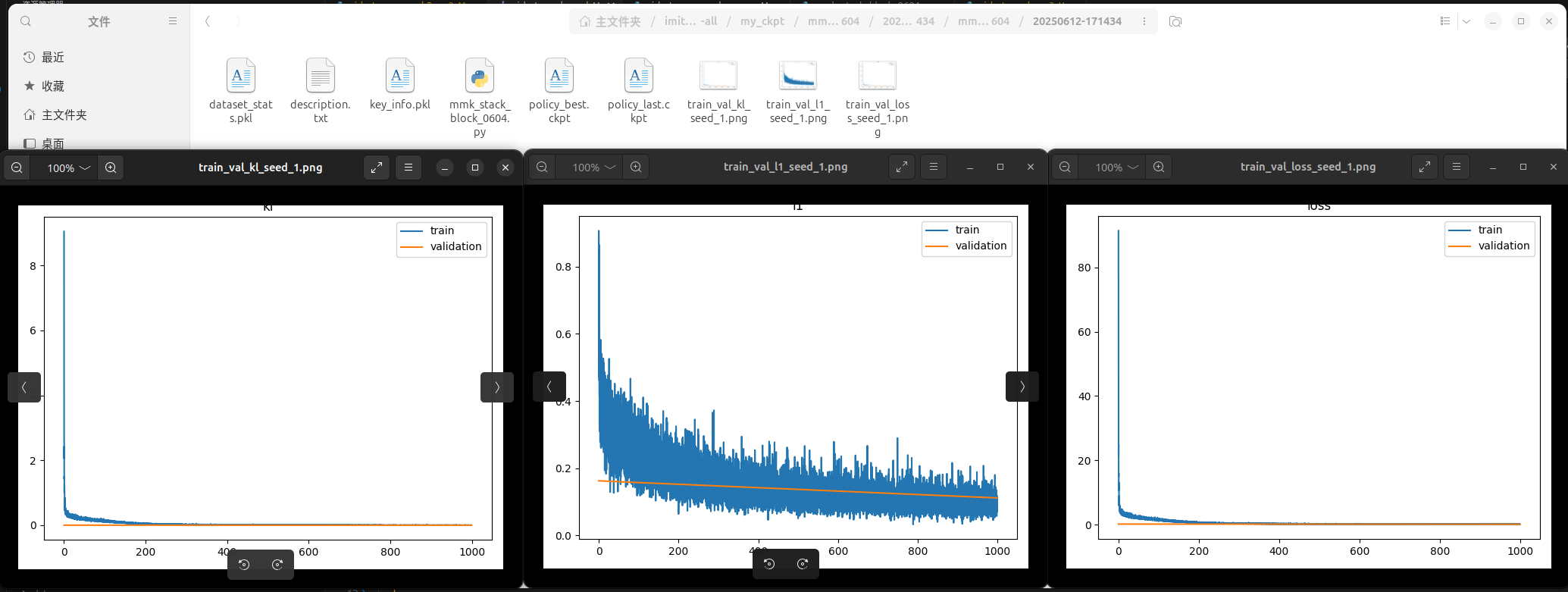Click the folder search icon beside path bar
This screenshot has height=592, width=1568.
[x=1175, y=21]
